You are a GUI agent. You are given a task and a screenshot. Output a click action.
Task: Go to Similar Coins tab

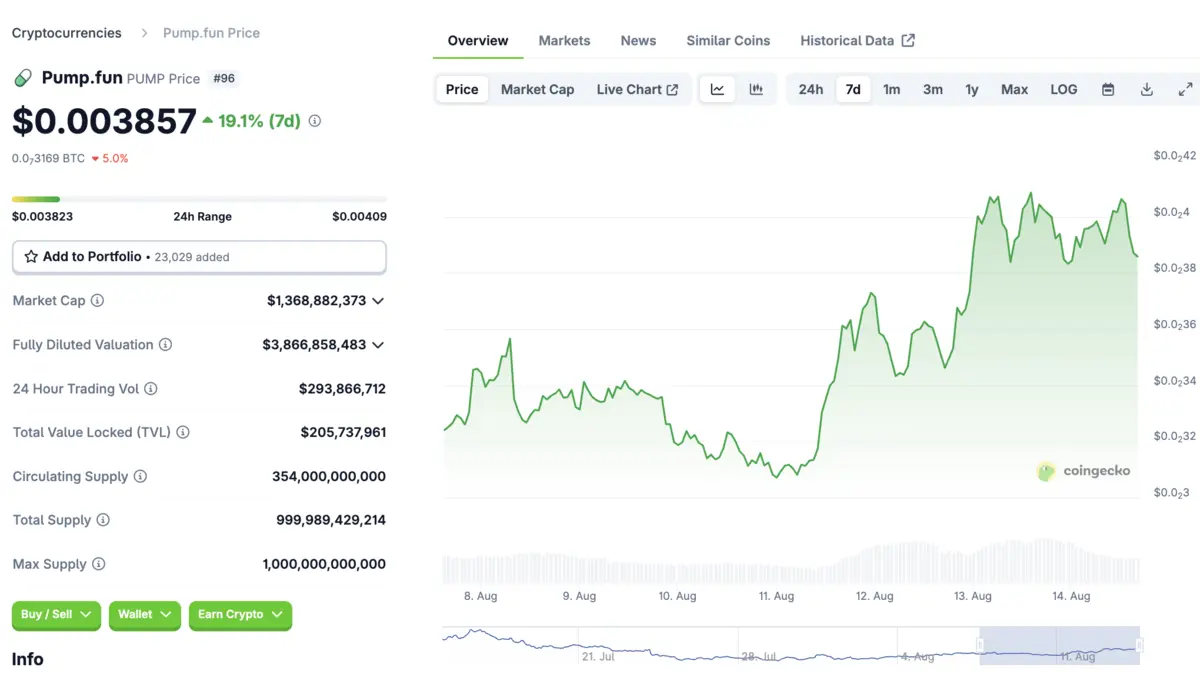click(x=728, y=41)
